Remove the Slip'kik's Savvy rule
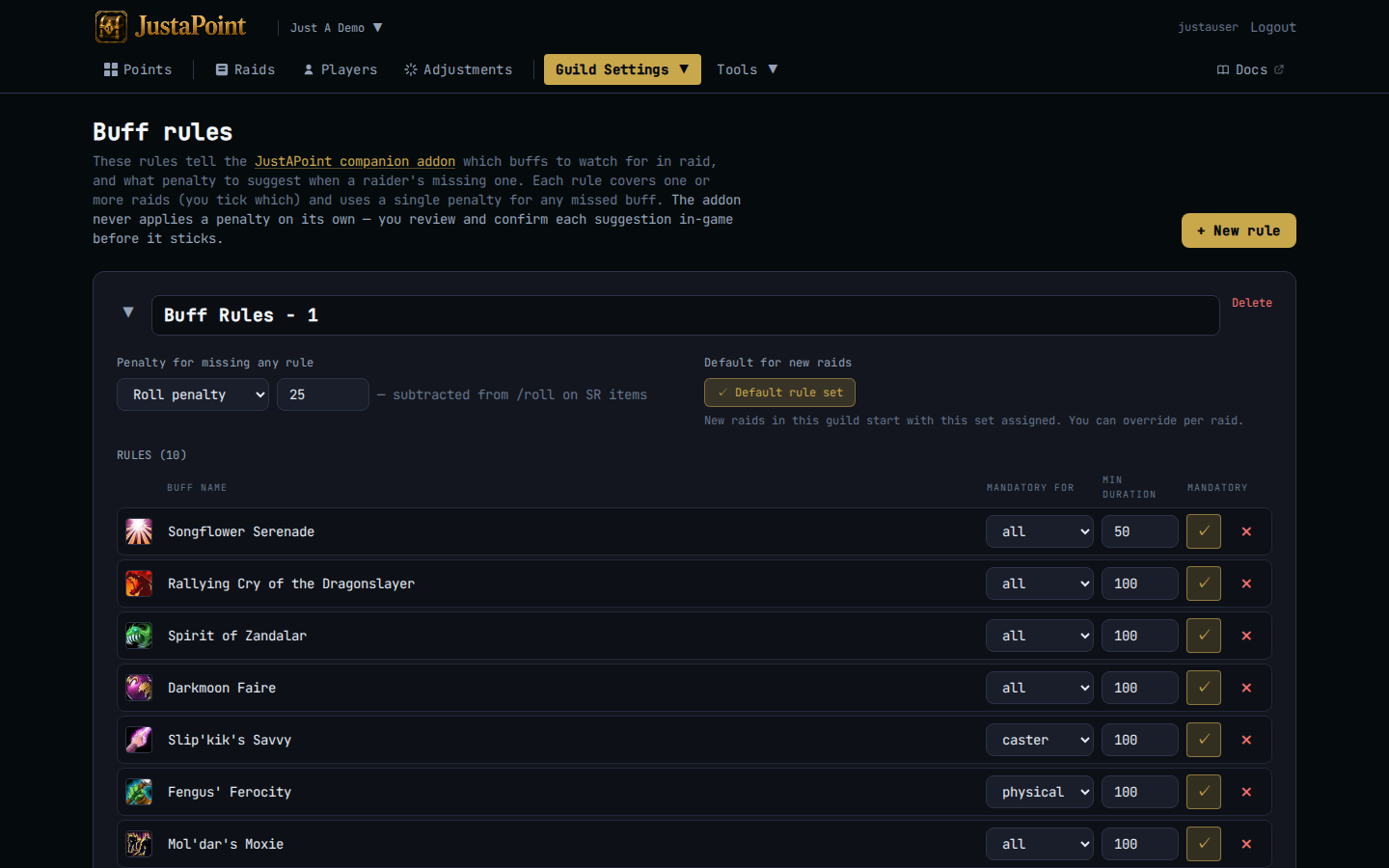The height and width of the screenshot is (868, 1389). 1246,740
